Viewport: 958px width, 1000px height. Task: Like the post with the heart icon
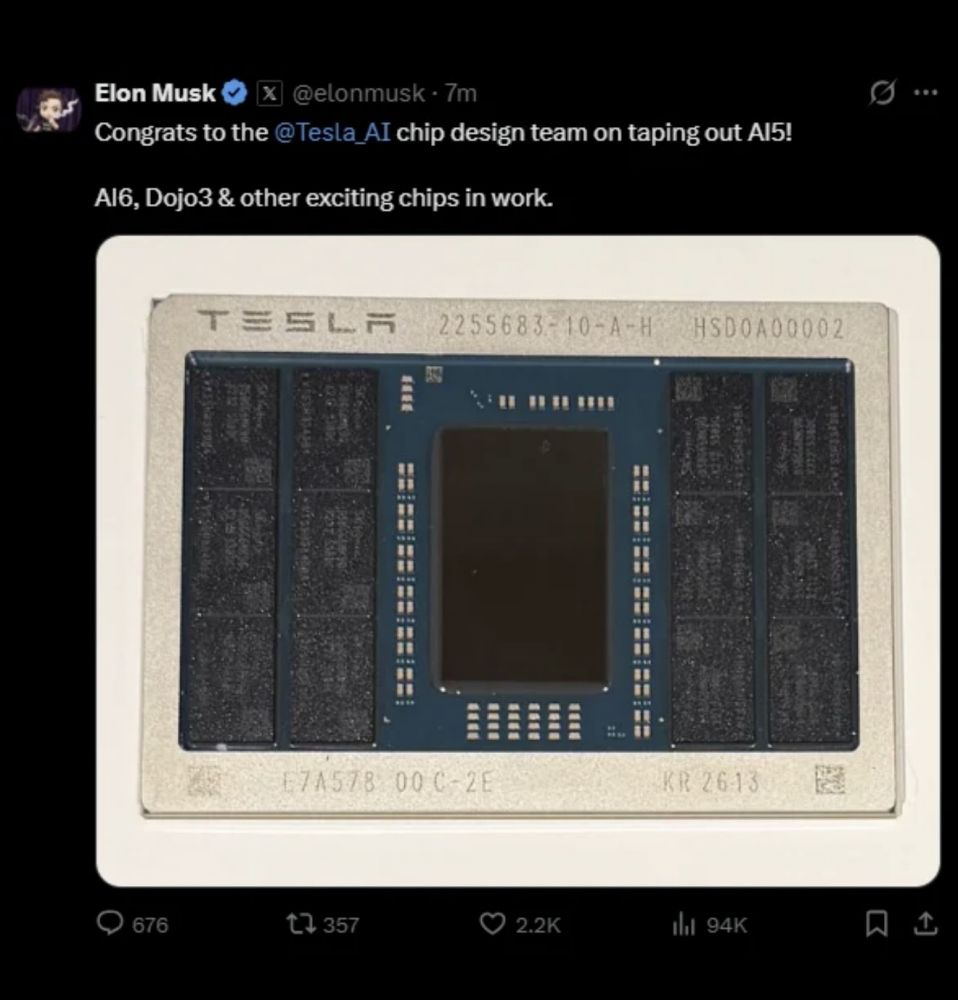coord(491,925)
